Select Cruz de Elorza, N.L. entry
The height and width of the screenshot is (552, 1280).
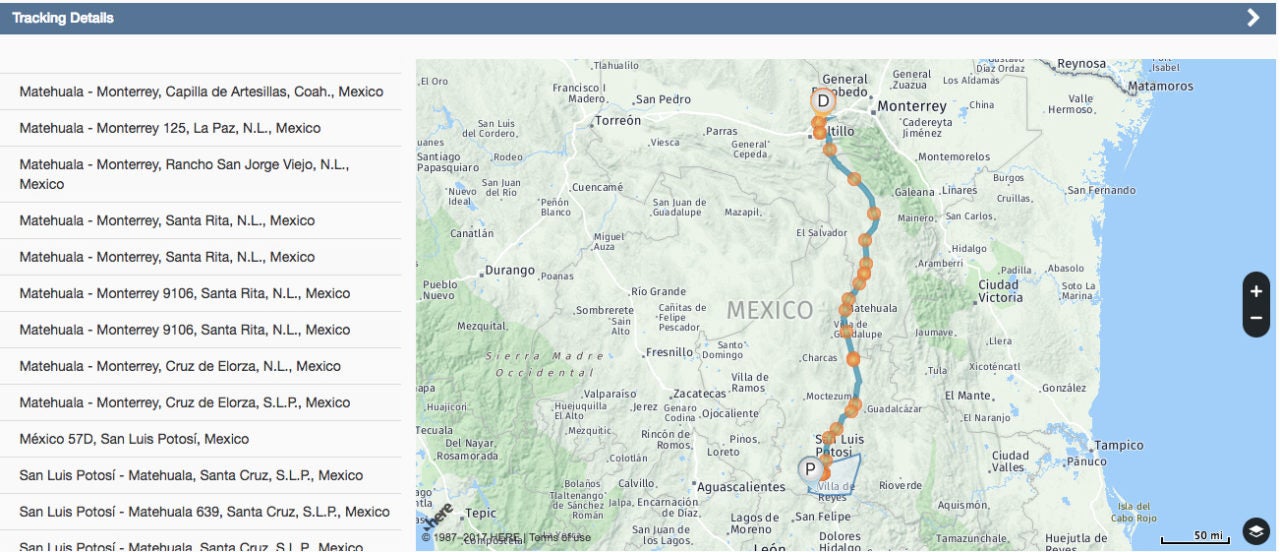coord(201,366)
